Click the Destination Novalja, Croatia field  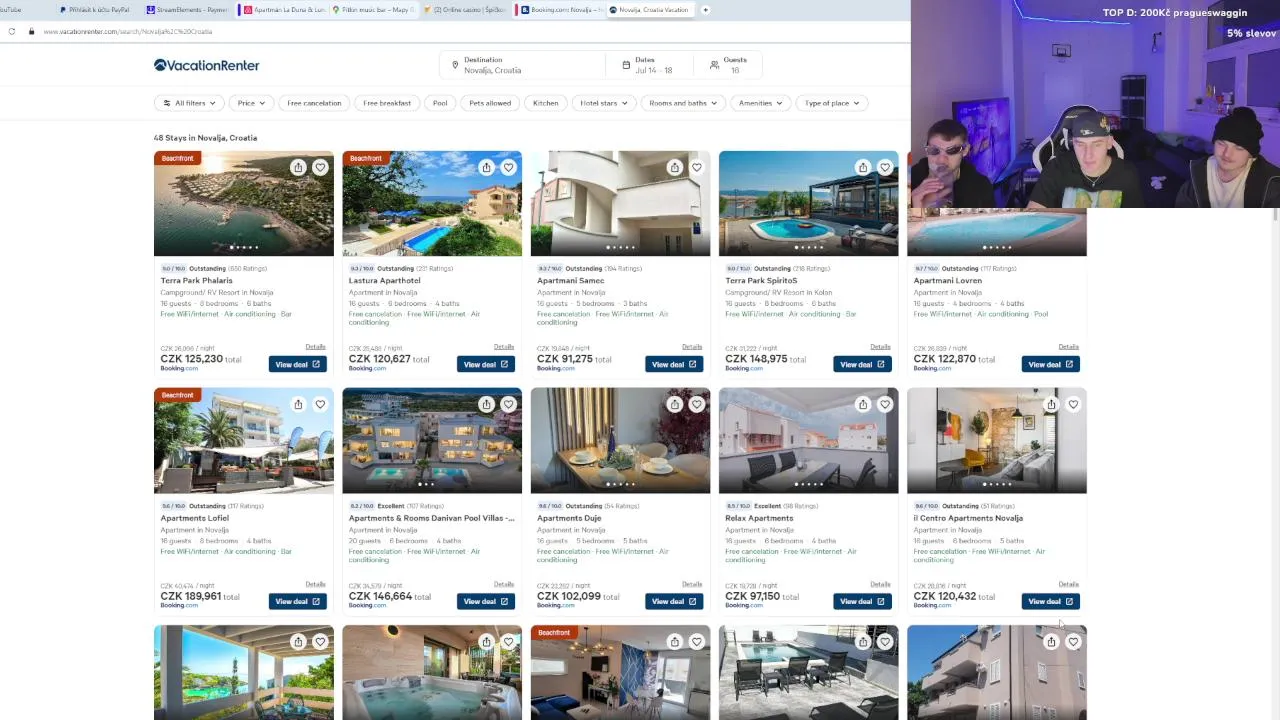(525, 65)
